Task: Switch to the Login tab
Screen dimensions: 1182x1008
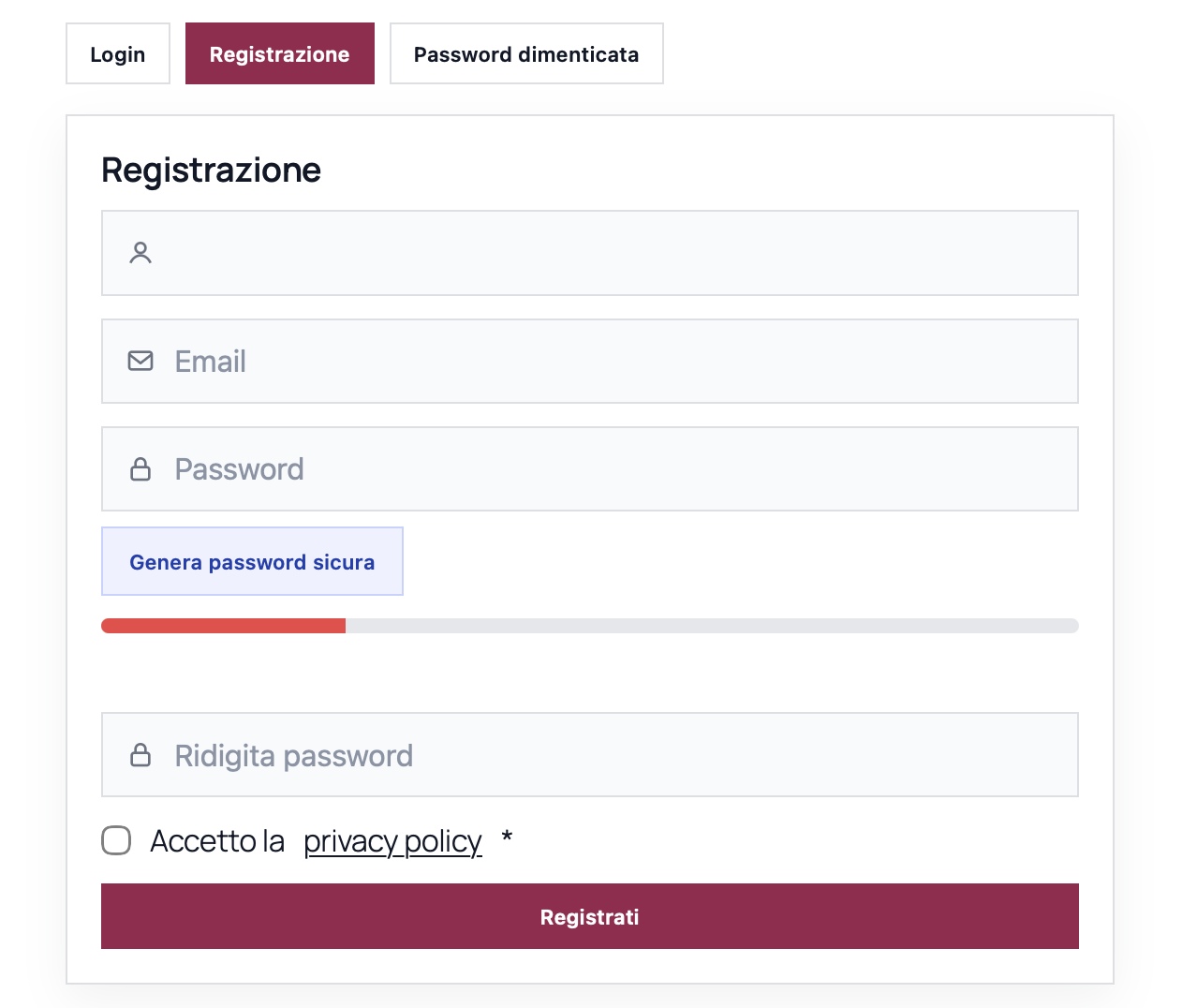Action: 118,54
